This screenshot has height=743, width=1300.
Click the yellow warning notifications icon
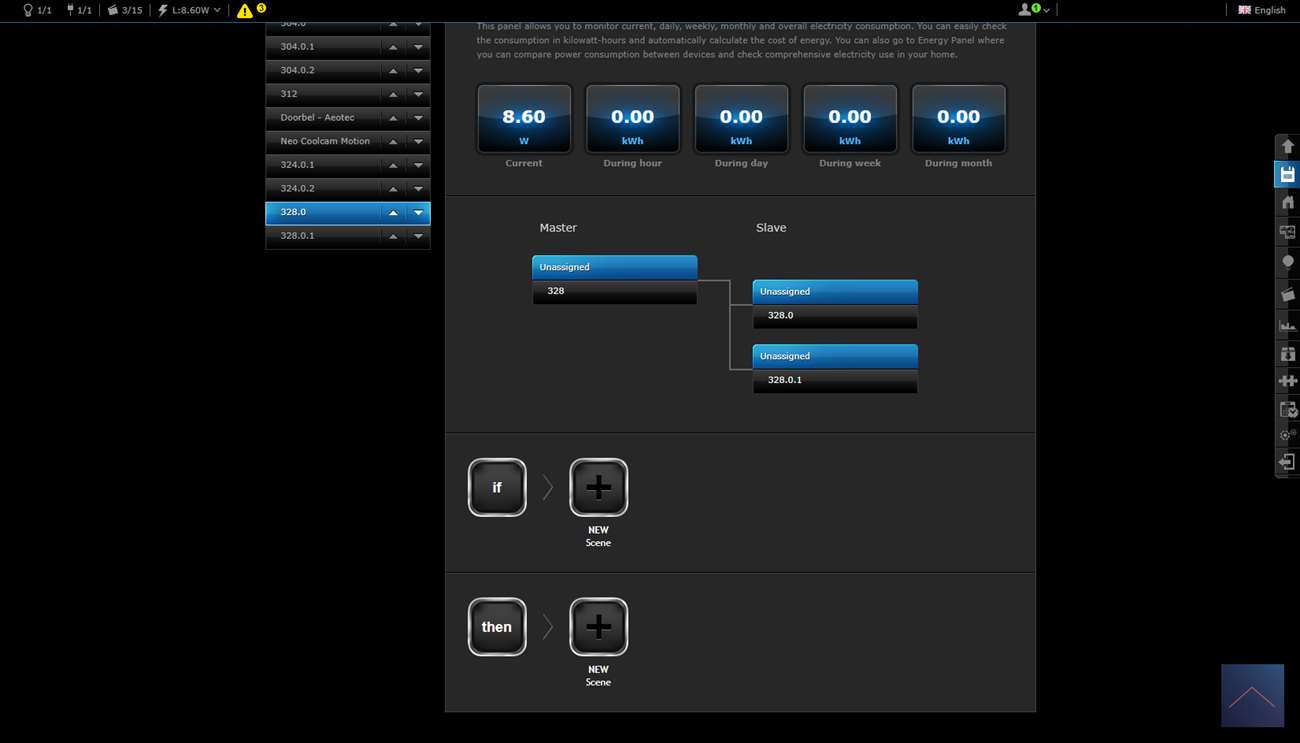click(245, 10)
